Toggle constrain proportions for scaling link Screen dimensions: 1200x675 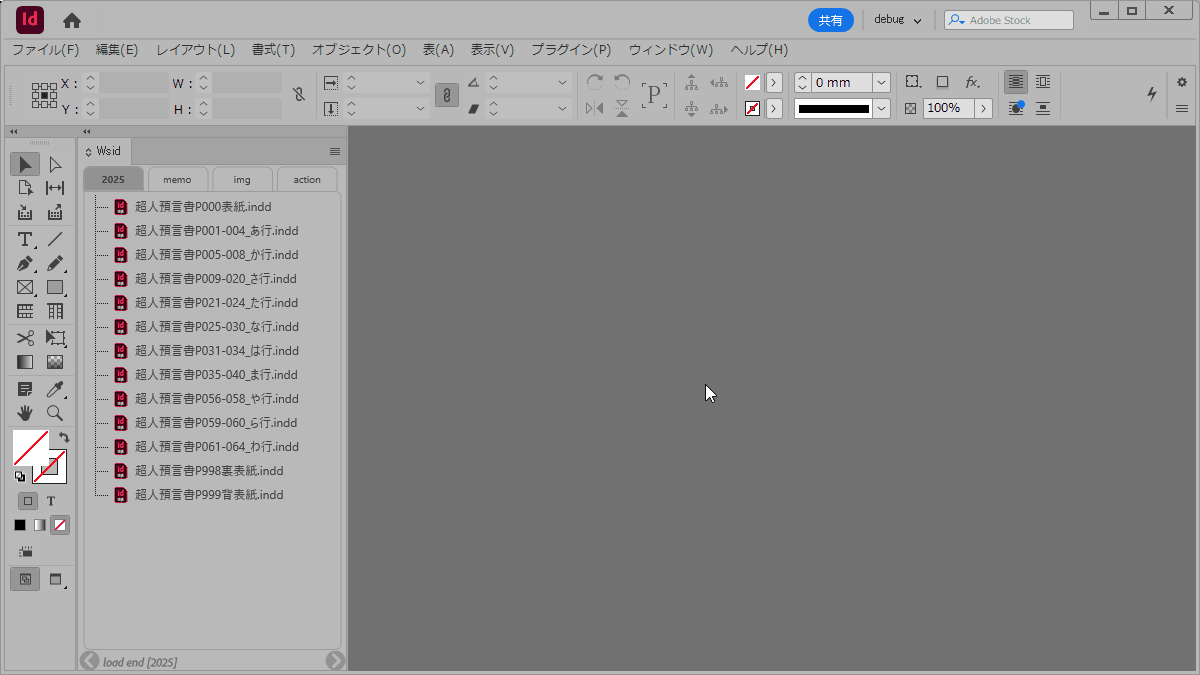click(446, 95)
